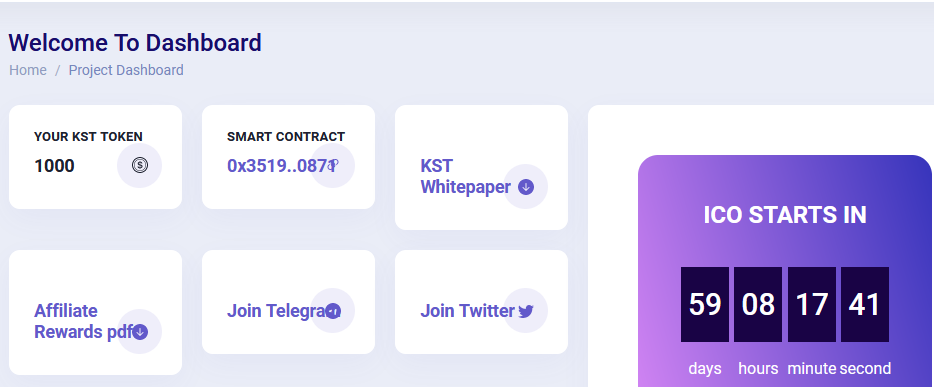Click the download icon for Affiliate Rewards pdf
Image resolution: width=934 pixels, height=387 pixels.
tap(140, 332)
